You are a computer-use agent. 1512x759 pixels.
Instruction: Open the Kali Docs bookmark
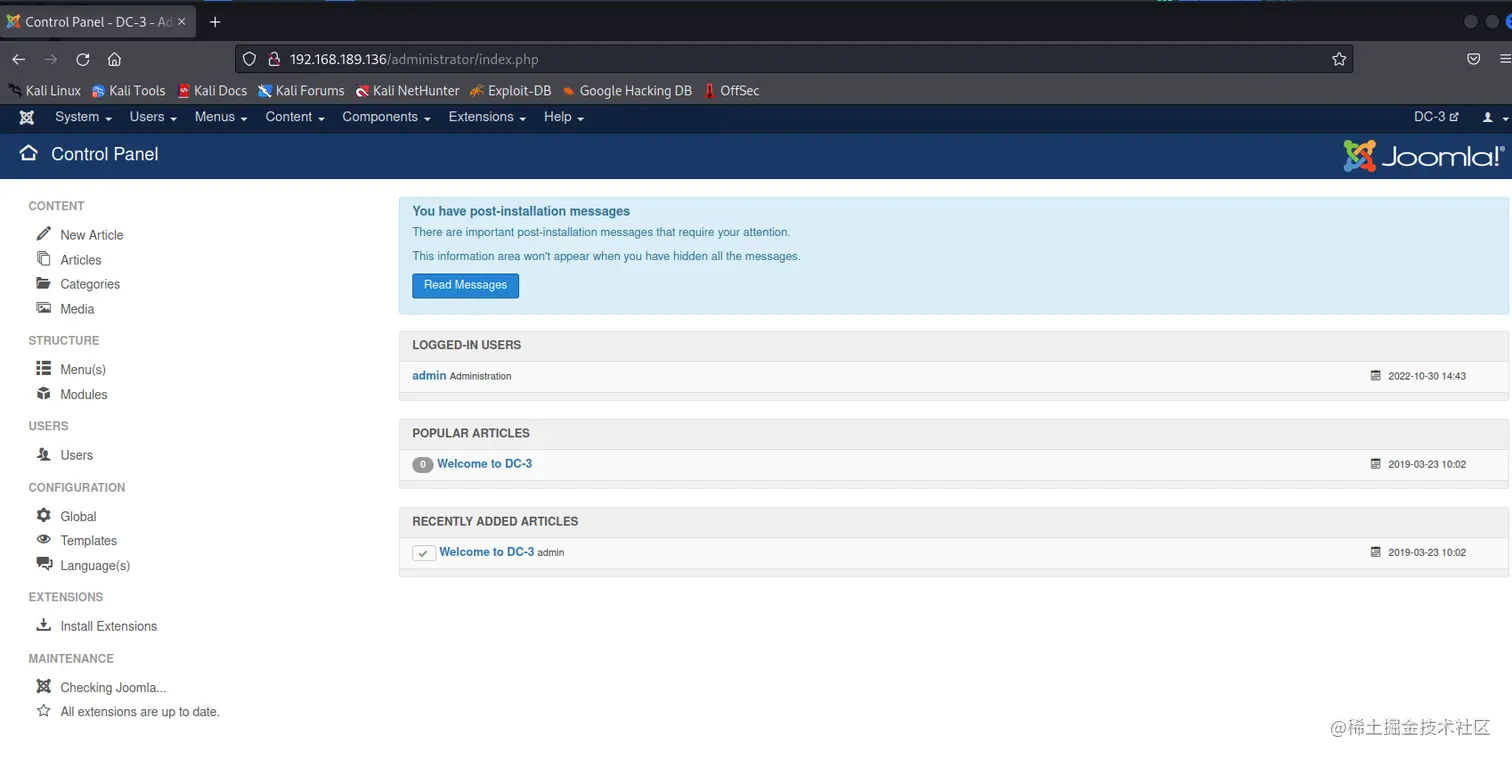point(212,90)
